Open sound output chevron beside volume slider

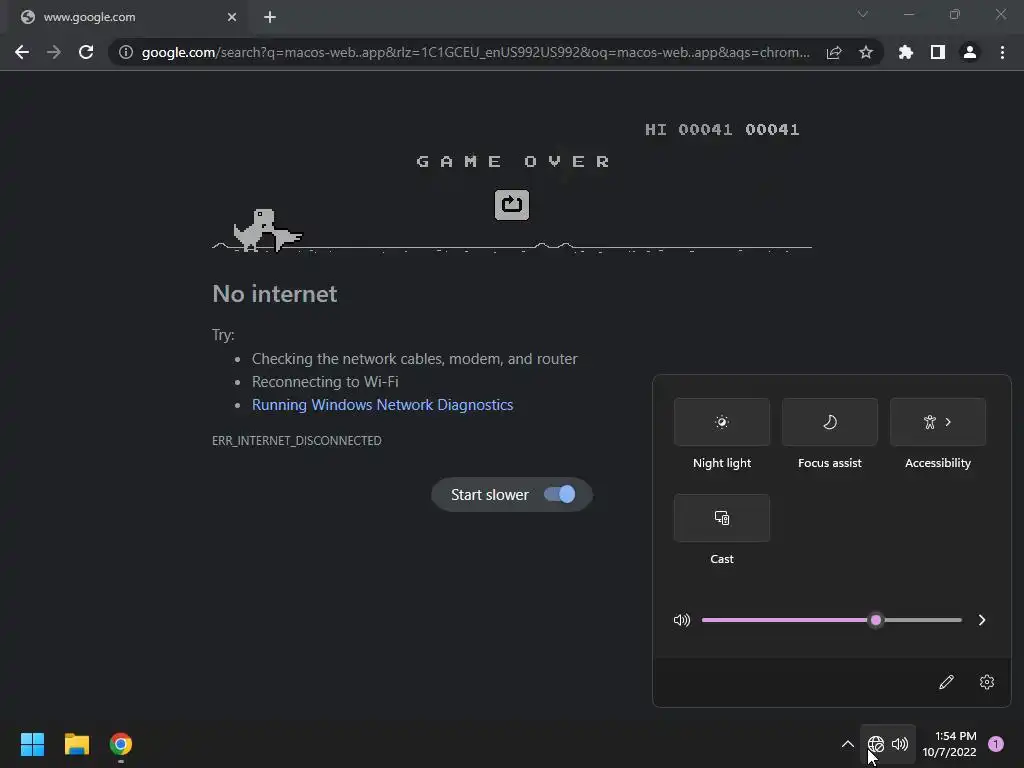coord(982,620)
